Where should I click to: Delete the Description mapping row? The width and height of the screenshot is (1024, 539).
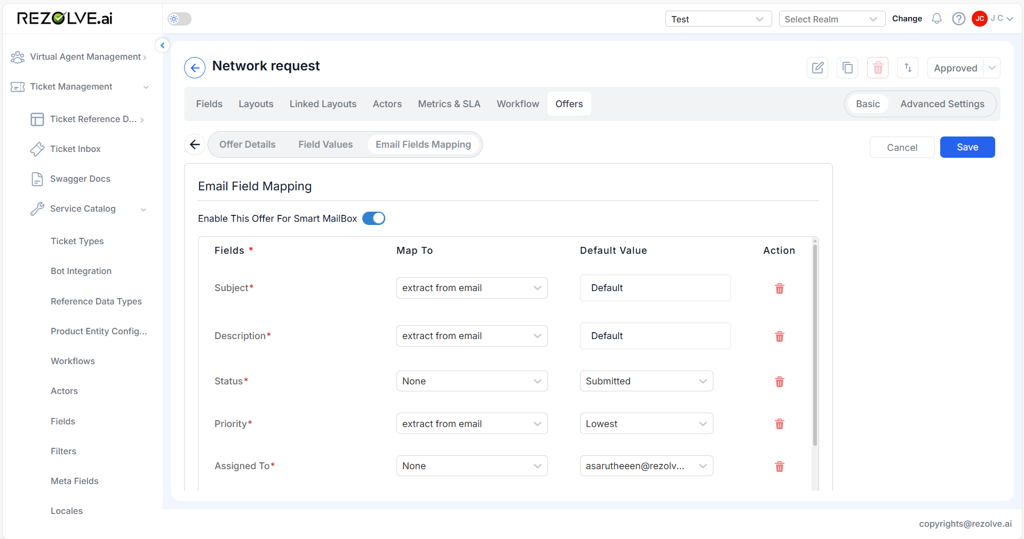779,336
